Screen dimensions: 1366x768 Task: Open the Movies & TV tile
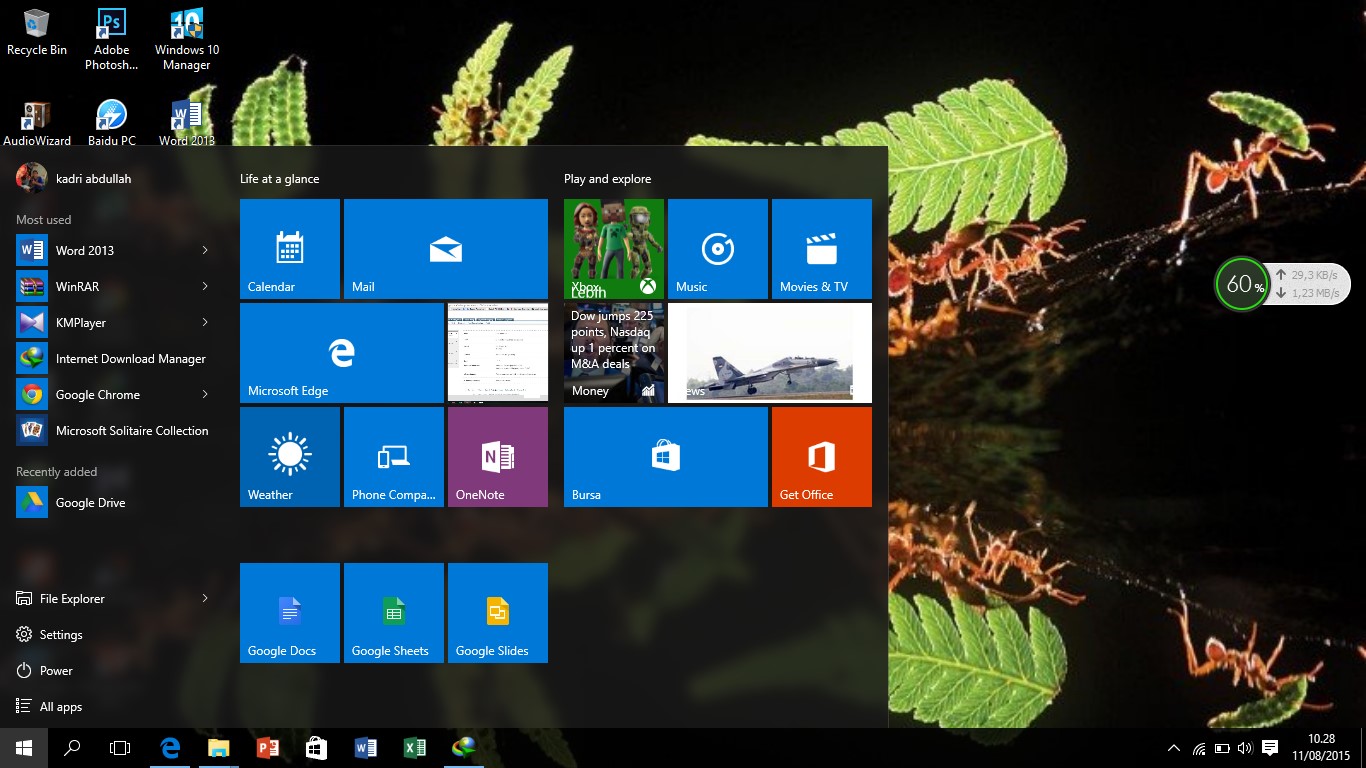click(x=821, y=248)
